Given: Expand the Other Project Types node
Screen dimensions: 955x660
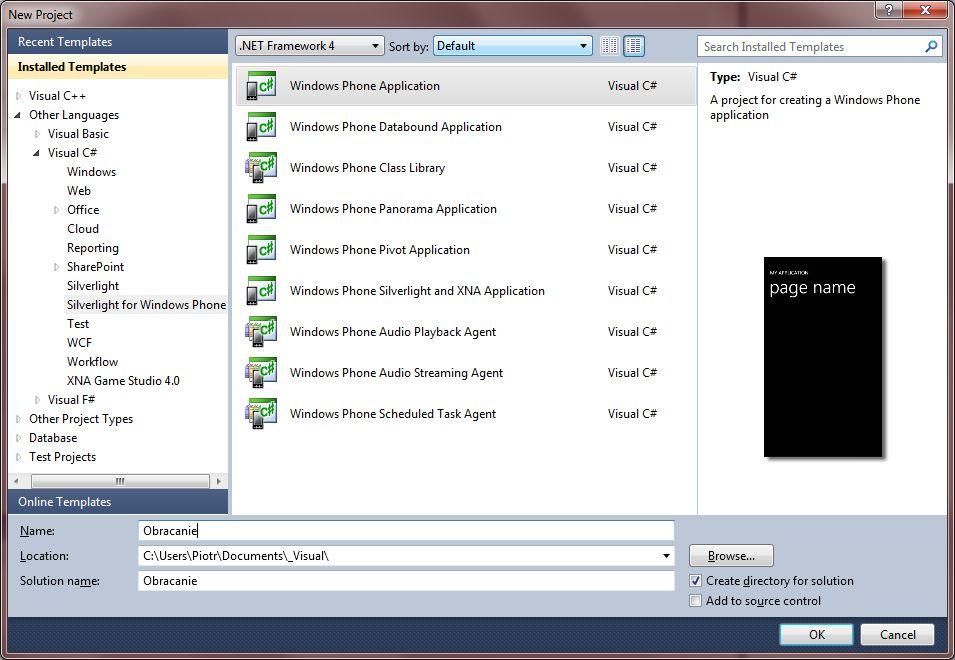Looking at the screenshot, I should tap(18, 419).
